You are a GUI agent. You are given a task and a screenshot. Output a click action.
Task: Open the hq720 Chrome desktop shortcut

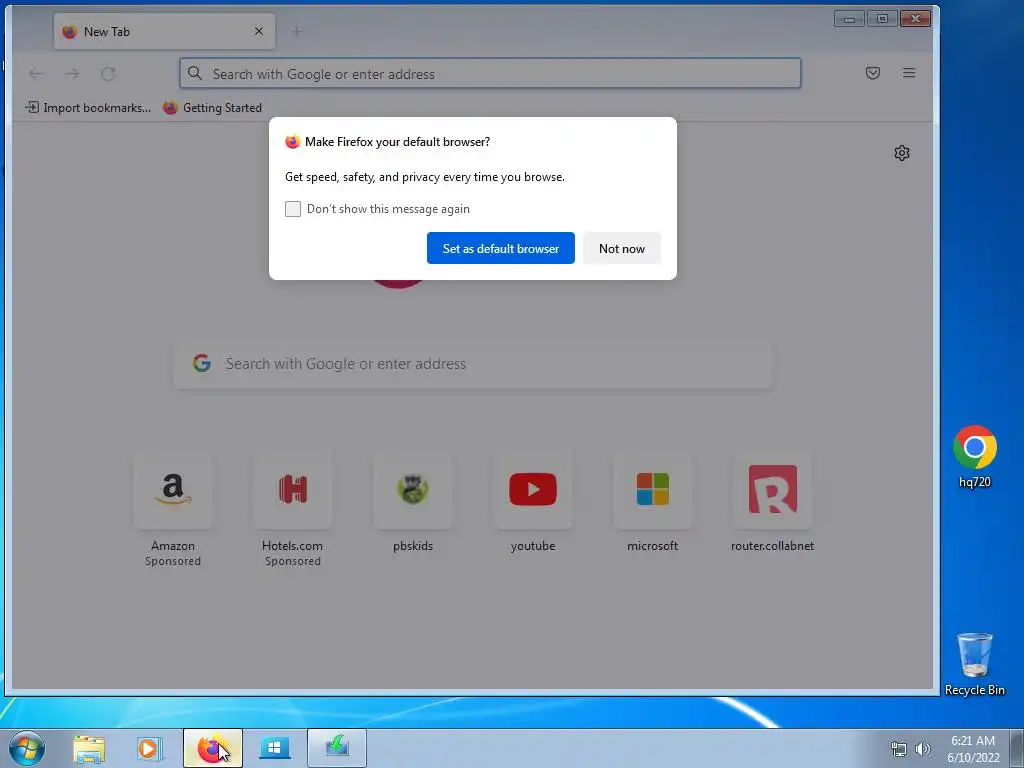[x=974, y=456]
